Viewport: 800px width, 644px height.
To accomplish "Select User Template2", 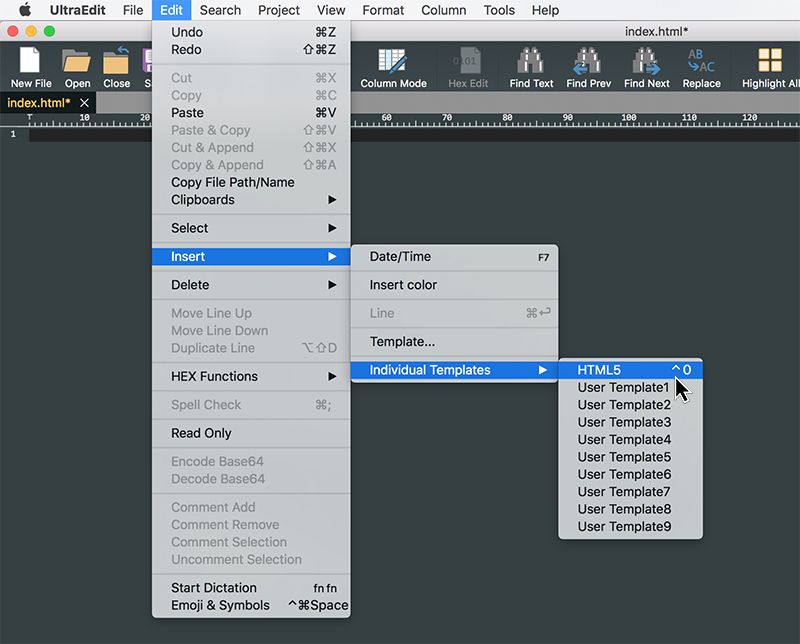I will [x=631, y=405].
